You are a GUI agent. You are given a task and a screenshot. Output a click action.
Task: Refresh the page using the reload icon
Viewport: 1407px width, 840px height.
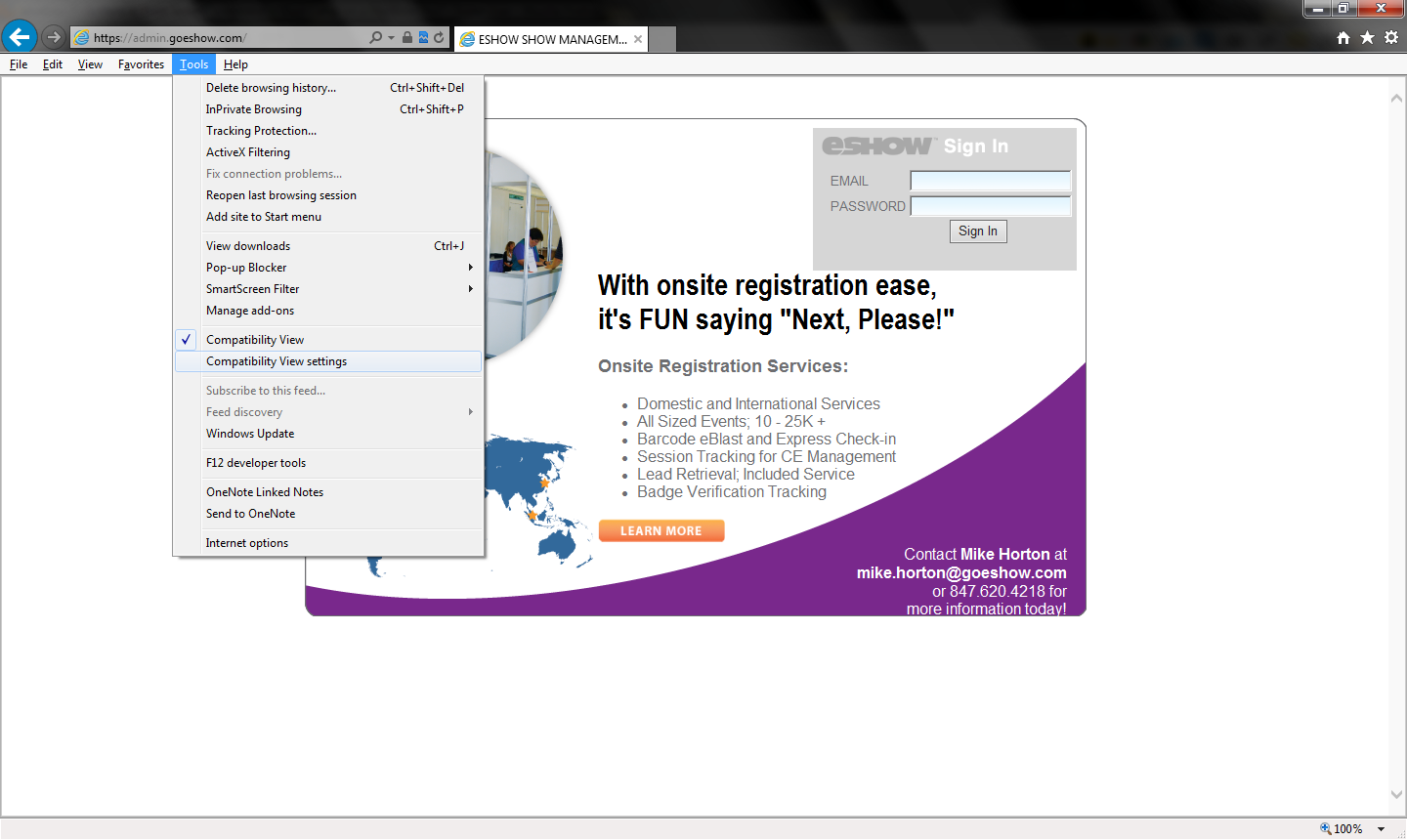coord(439,38)
